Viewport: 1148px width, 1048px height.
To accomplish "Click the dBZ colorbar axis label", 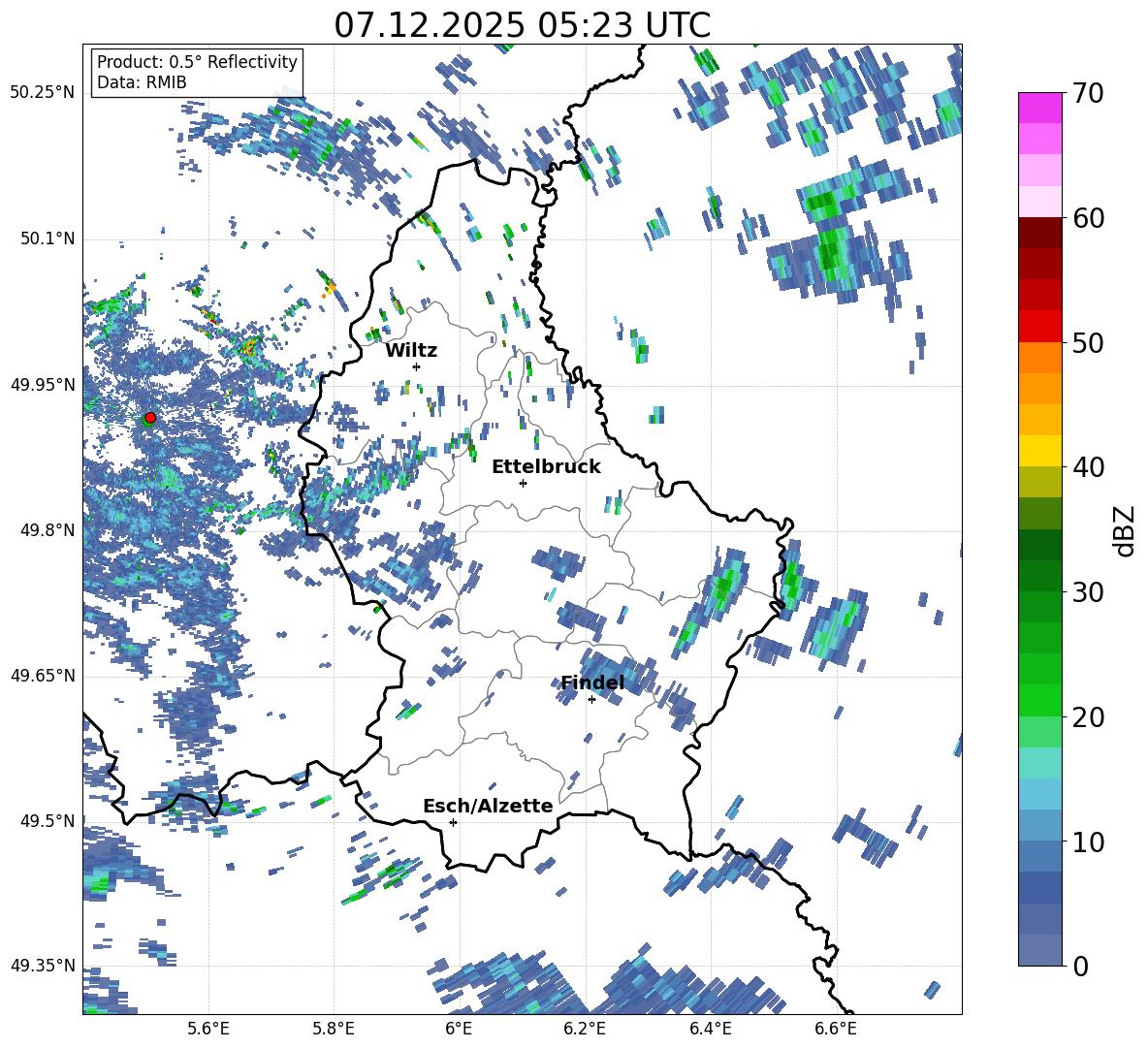I will (1126, 530).
